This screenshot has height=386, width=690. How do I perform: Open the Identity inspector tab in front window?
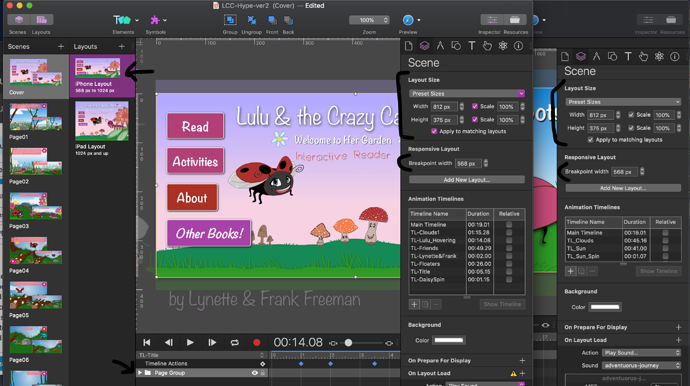[519, 46]
